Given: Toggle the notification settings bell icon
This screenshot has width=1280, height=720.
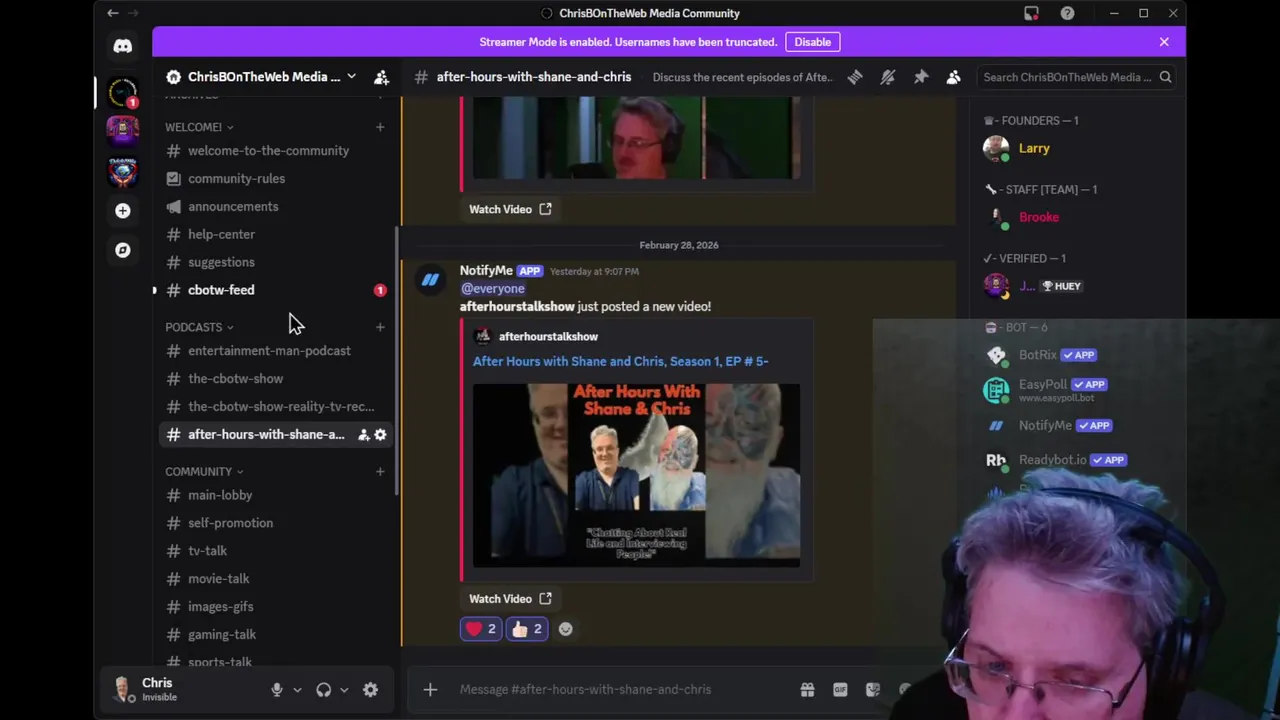Looking at the screenshot, I should coord(888,77).
